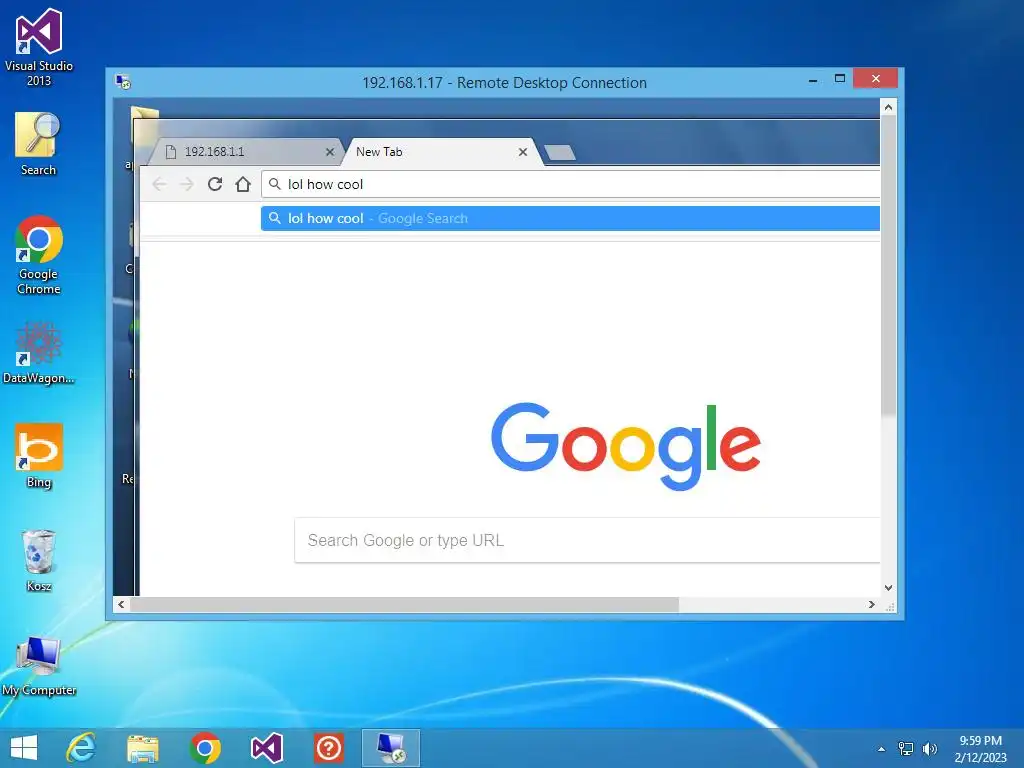Click the Chrome icon in the taskbar
Image resolution: width=1024 pixels, height=768 pixels.
tap(205, 748)
